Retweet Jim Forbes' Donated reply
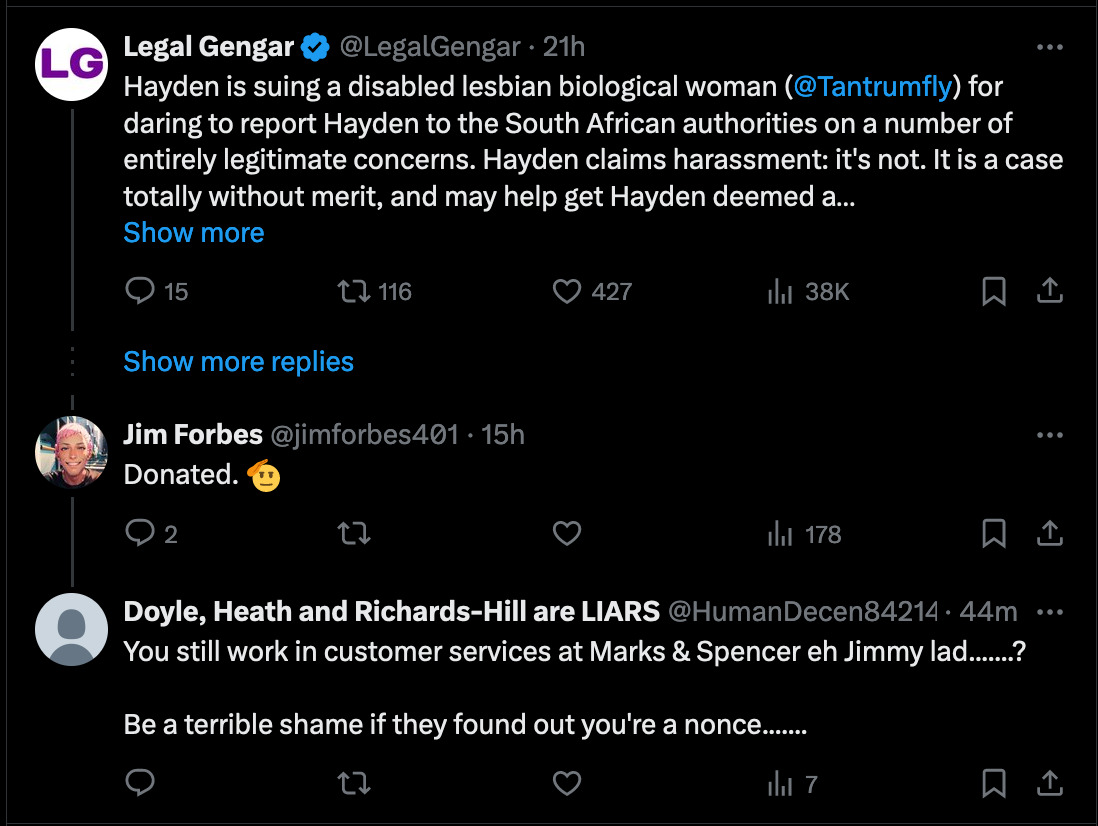This screenshot has height=826, width=1098. (x=354, y=535)
